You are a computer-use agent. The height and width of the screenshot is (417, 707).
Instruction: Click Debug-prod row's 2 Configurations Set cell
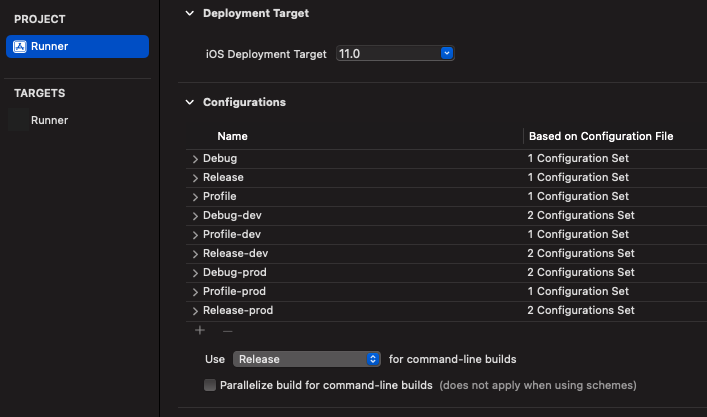tap(581, 272)
